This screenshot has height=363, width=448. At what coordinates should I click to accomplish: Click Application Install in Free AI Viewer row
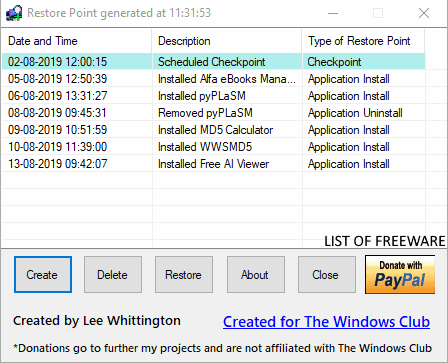coord(349,164)
